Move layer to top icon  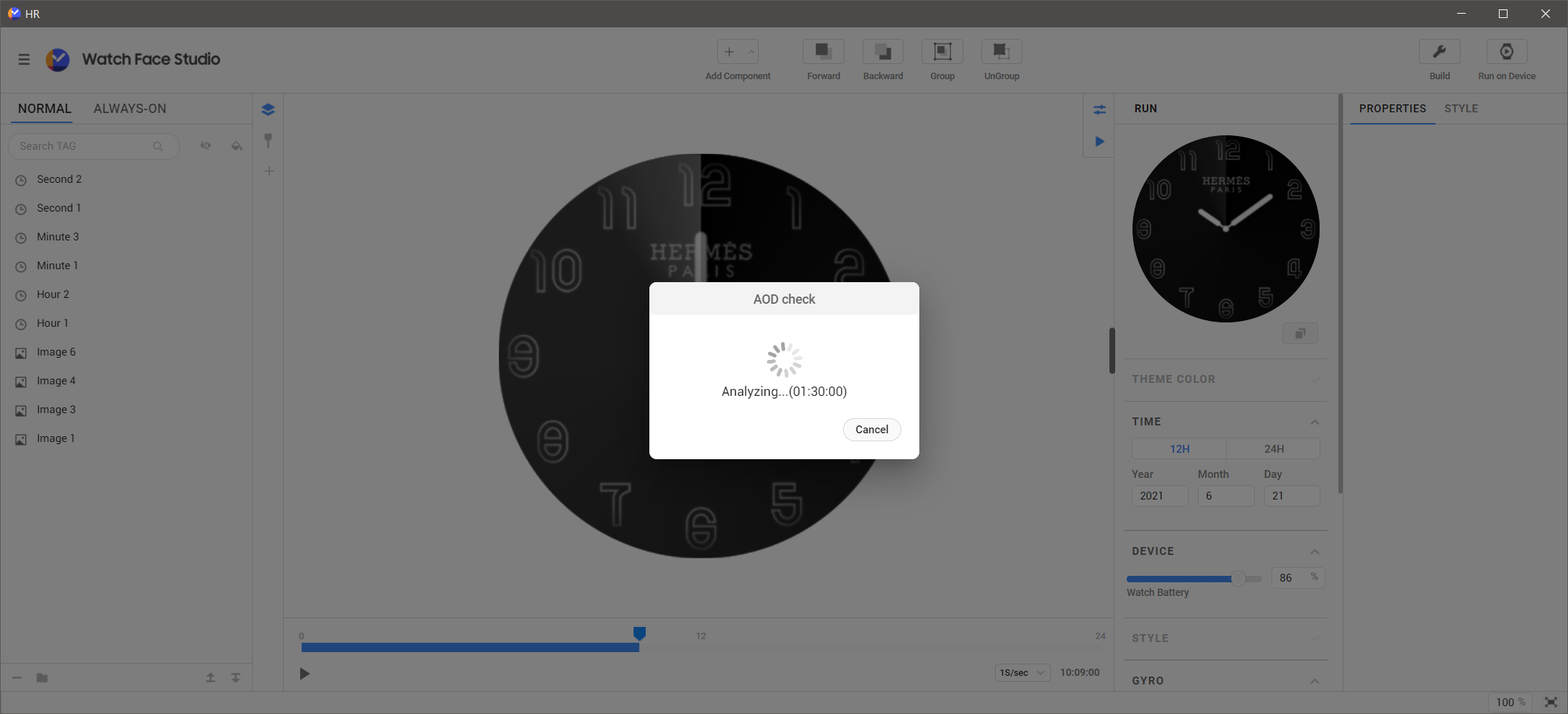[210, 678]
